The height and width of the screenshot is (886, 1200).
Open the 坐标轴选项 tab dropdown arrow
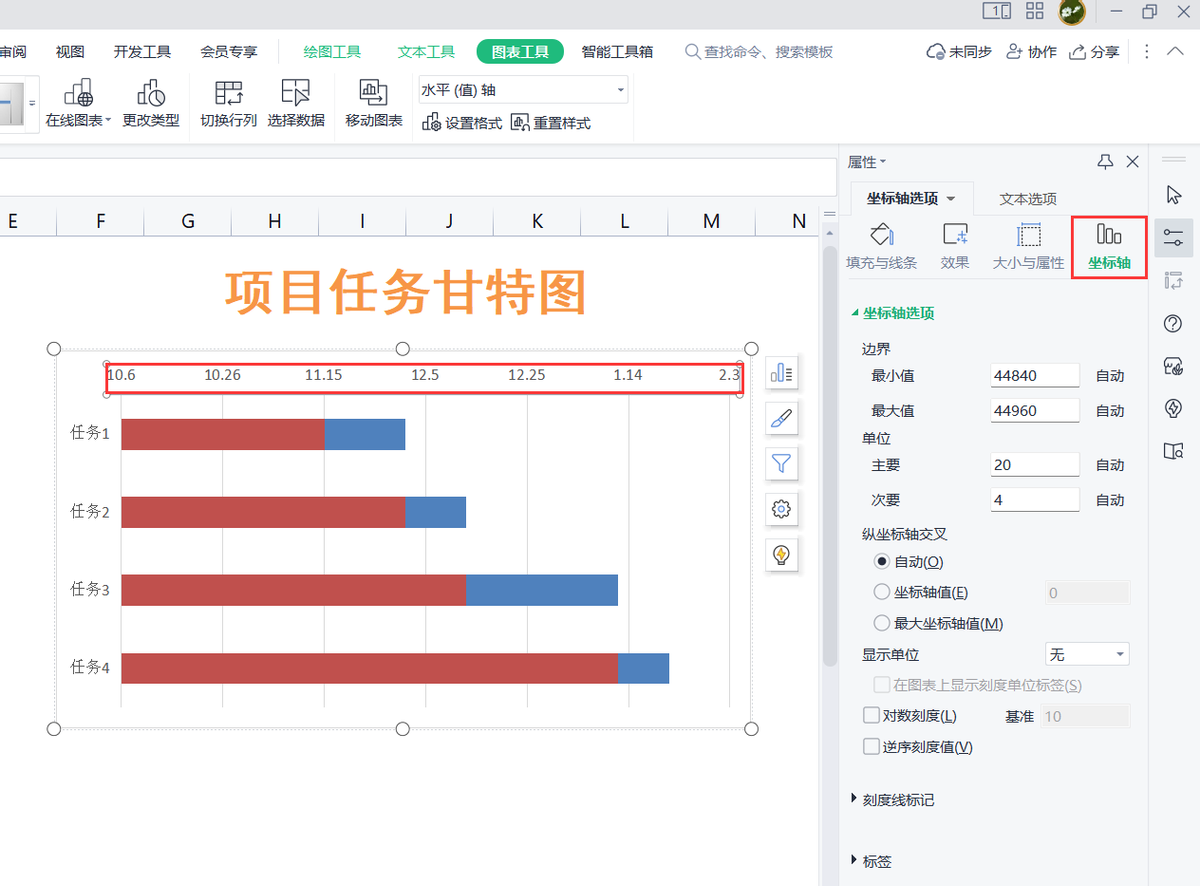pos(951,199)
